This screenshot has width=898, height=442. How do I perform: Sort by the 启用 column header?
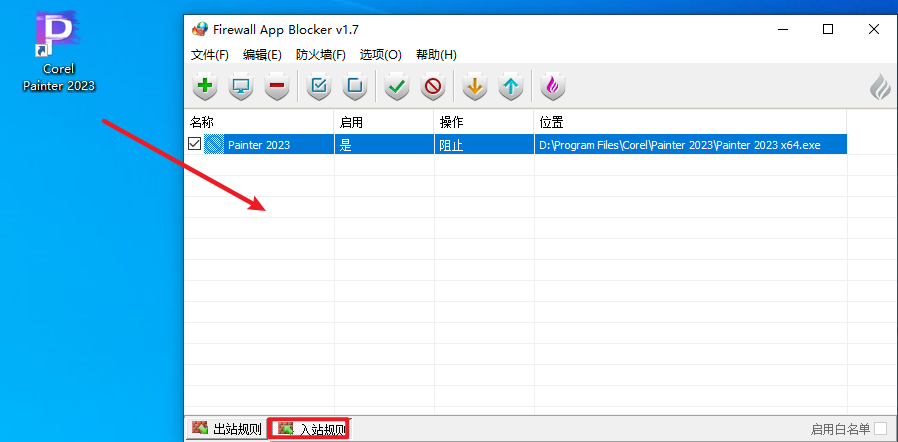[x=384, y=122]
